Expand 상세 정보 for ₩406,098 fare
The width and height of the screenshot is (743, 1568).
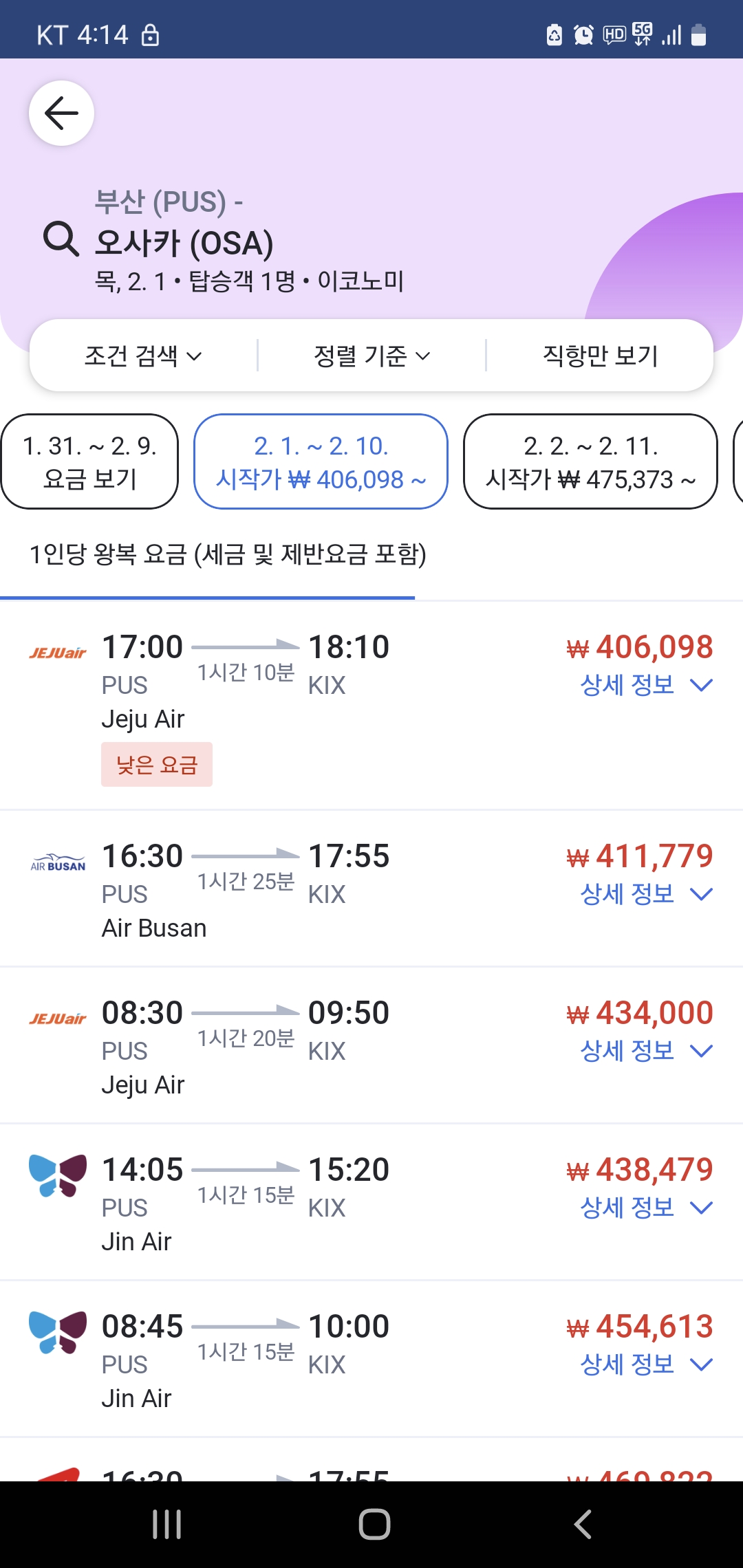pos(645,685)
